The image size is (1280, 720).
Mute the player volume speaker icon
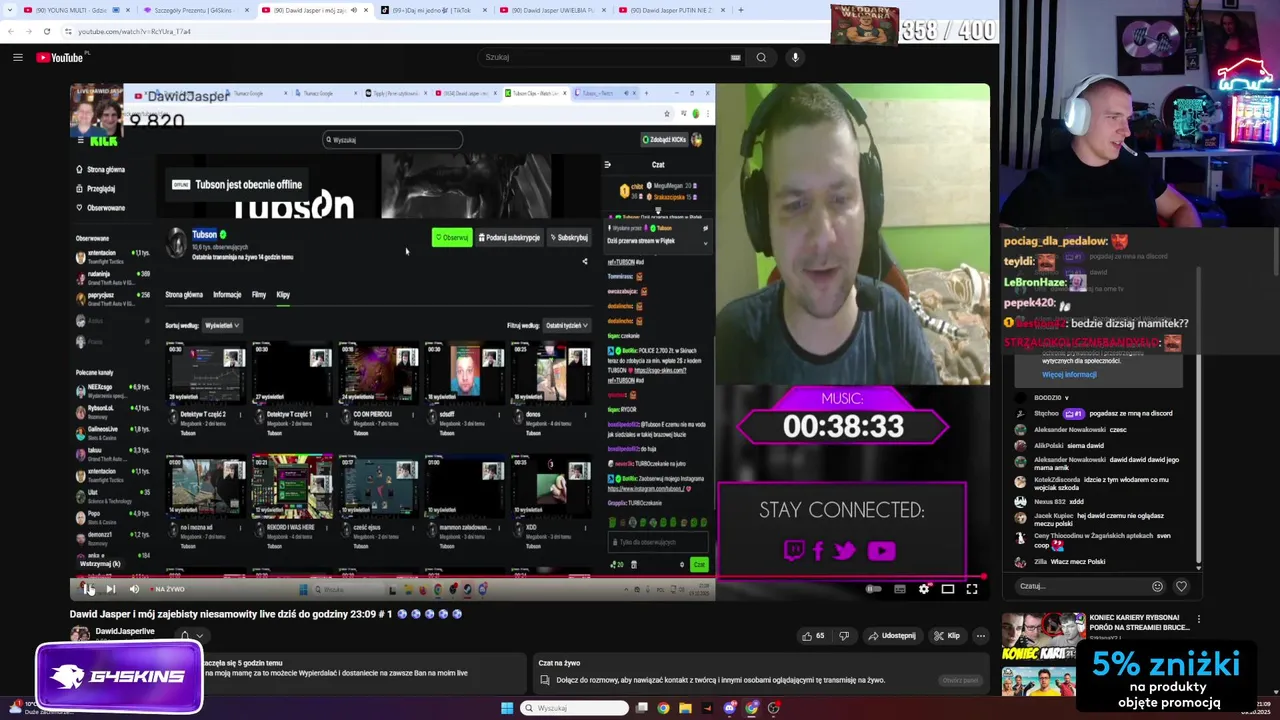tap(134, 589)
